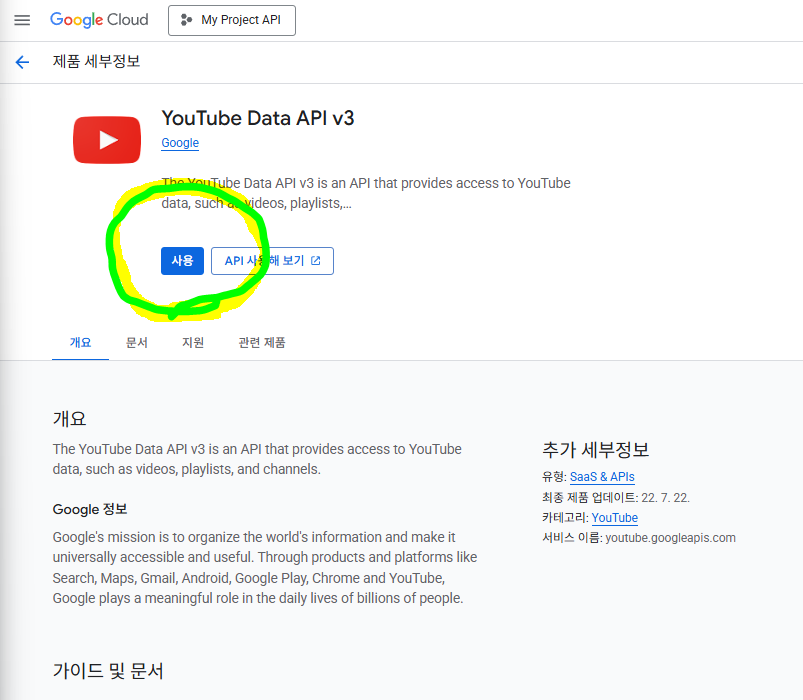The height and width of the screenshot is (700, 803).
Task: Click the YouTube red play logo
Action: tap(107, 140)
